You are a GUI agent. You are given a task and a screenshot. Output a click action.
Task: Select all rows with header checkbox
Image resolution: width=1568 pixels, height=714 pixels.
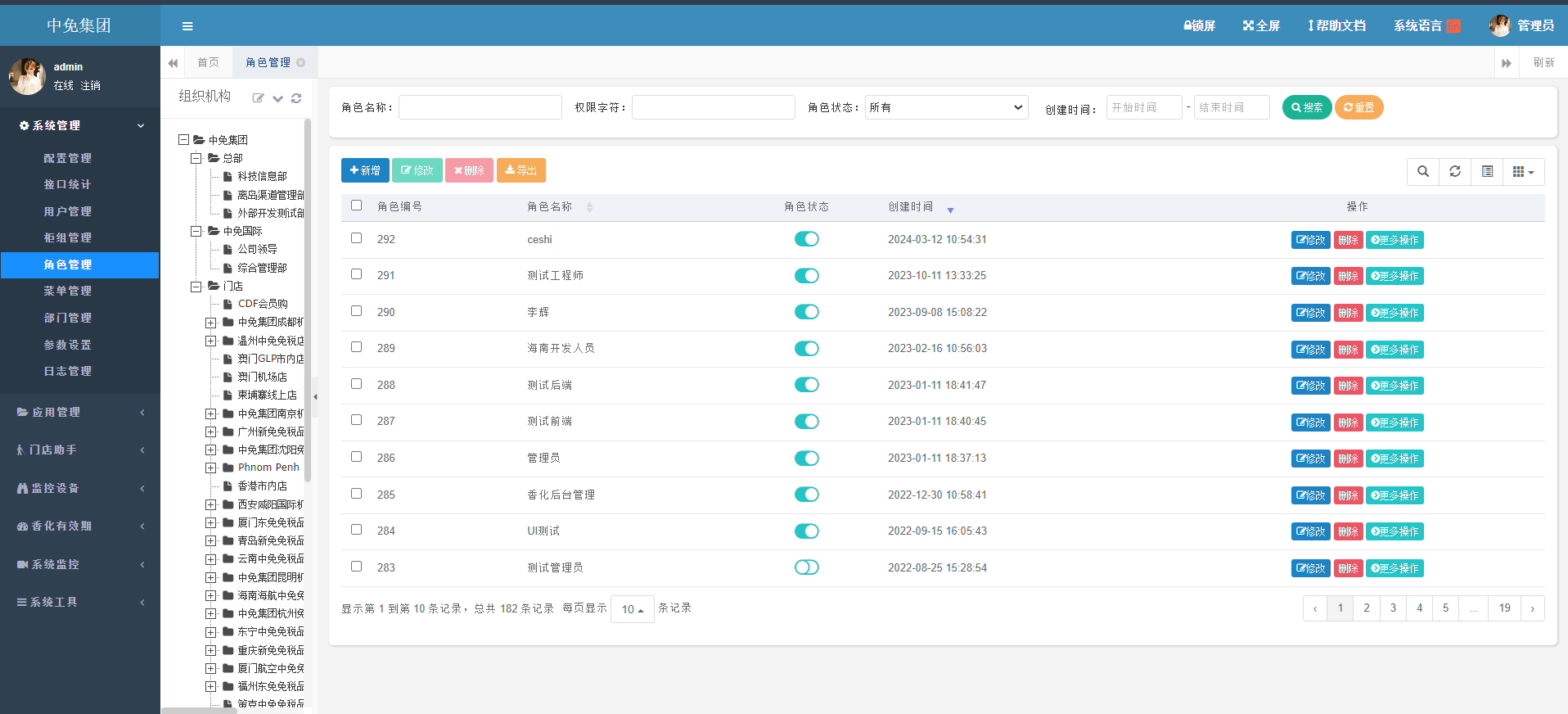(x=356, y=206)
